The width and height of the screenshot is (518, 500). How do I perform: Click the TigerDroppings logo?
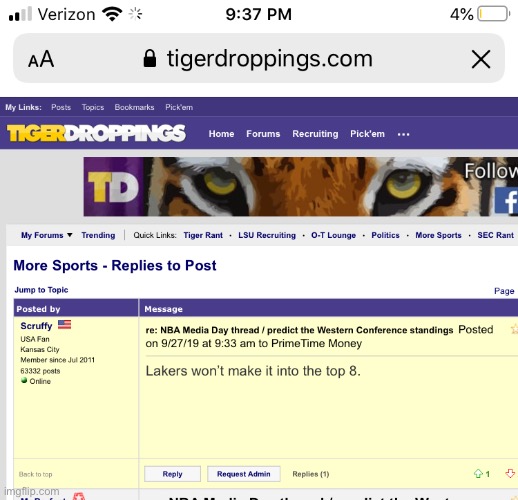tap(96, 133)
